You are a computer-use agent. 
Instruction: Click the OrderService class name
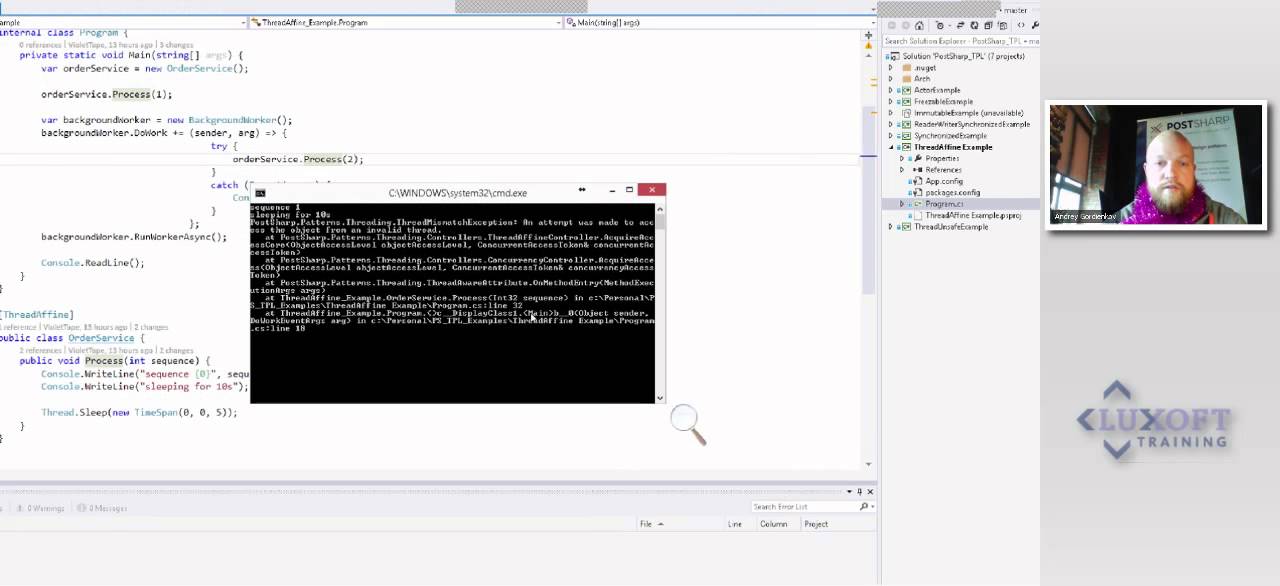click(x=101, y=338)
